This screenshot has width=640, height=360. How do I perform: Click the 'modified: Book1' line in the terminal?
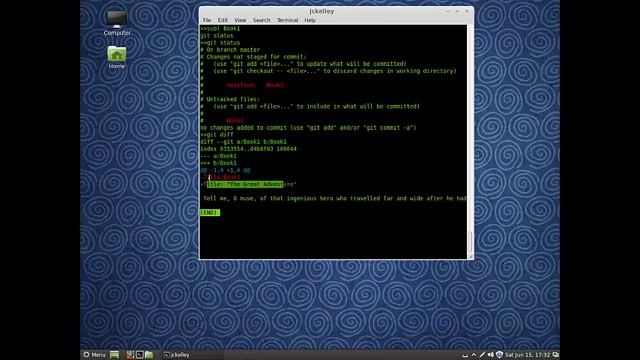tap(255, 85)
